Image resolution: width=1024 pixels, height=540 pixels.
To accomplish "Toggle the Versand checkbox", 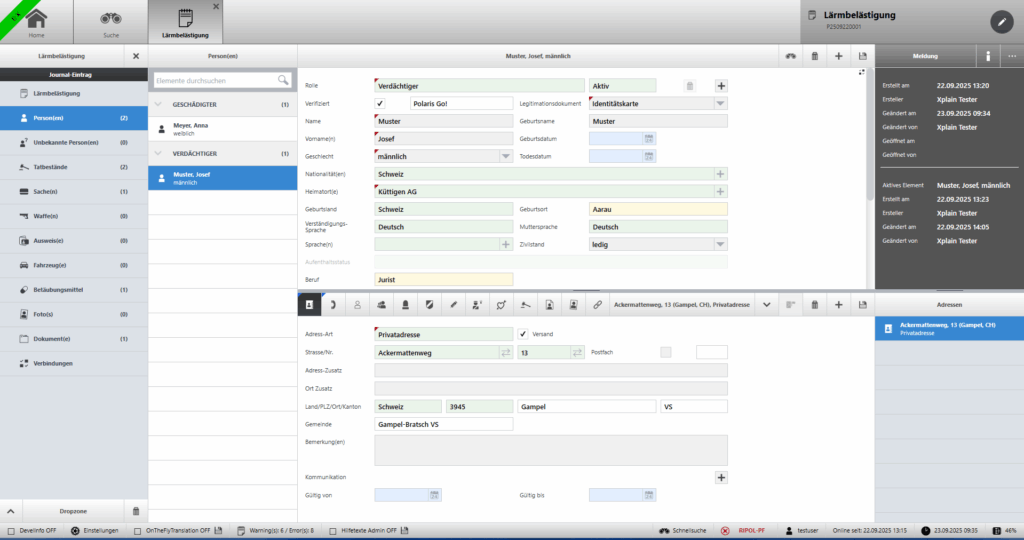I will pos(523,334).
